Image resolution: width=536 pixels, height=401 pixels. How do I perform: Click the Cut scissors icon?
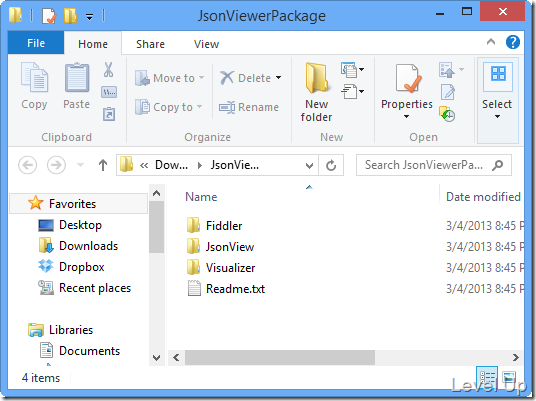(x=108, y=70)
